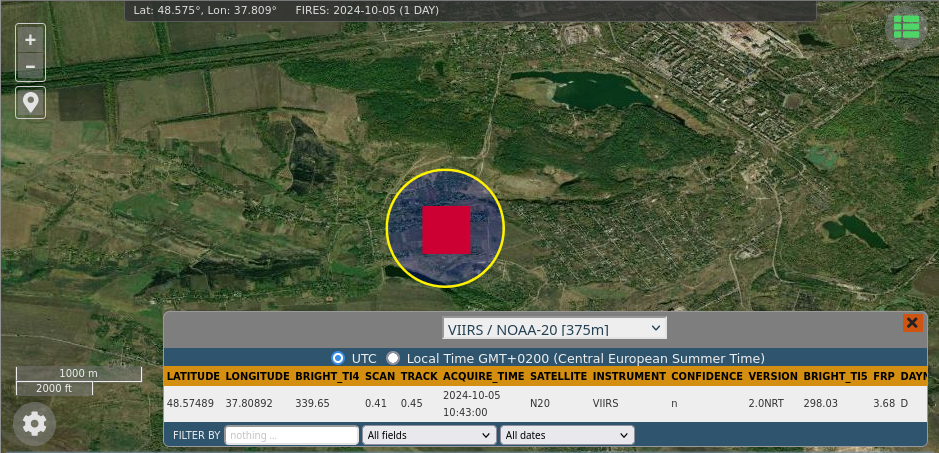Sort by LATITUDE column header

pyautogui.click(x=193, y=377)
